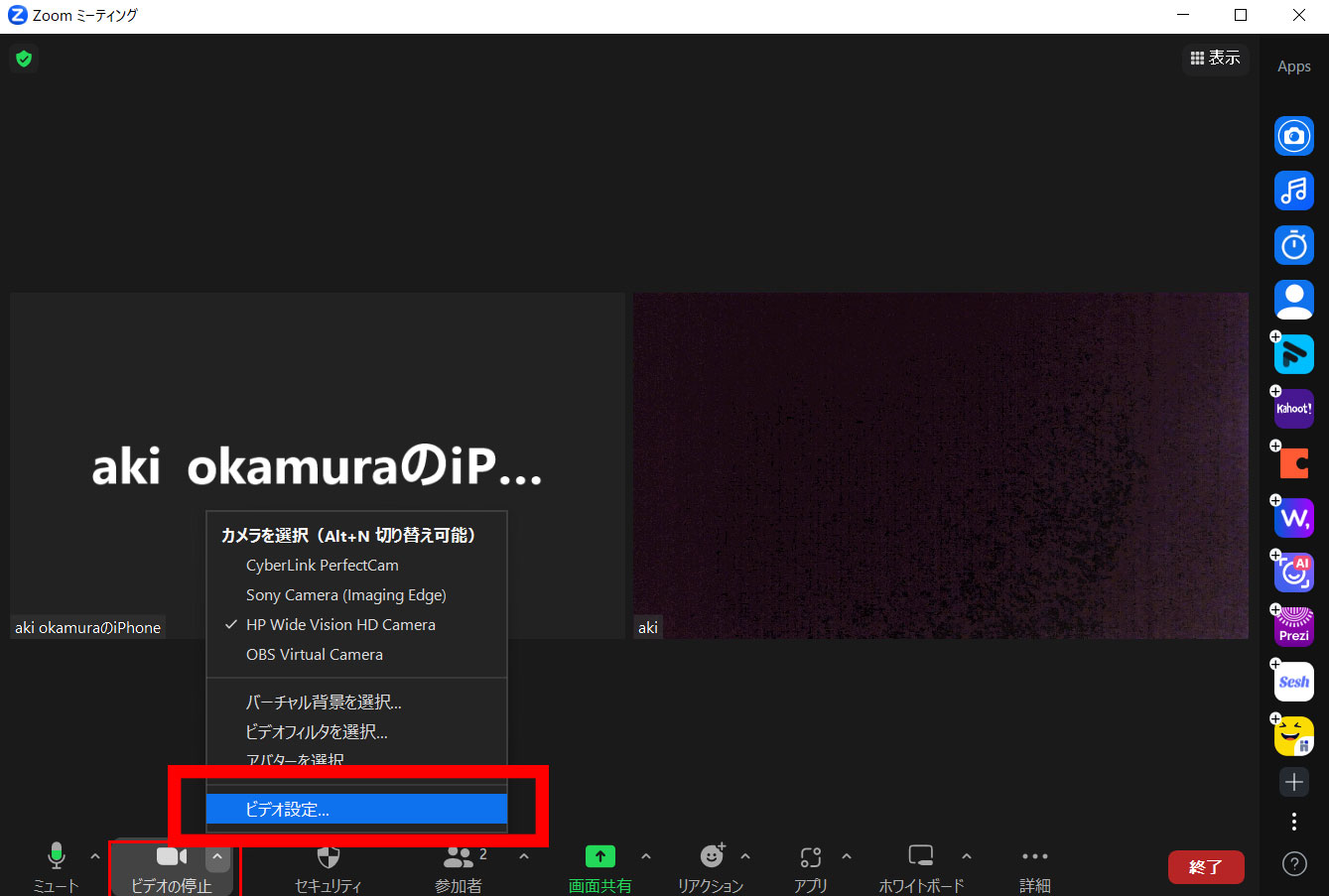Screen dimensions: 1329x896
Task: Open 詳細 more options
Action: [1035, 869]
